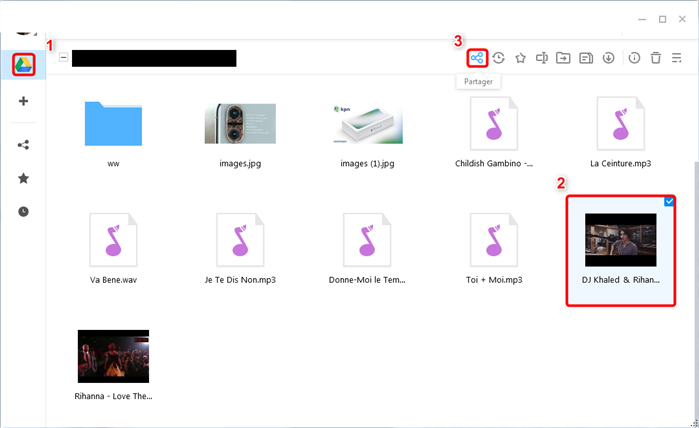Open version history toolbar icon
Image resolution: width=699 pixels, height=428 pixels.
coord(498,58)
